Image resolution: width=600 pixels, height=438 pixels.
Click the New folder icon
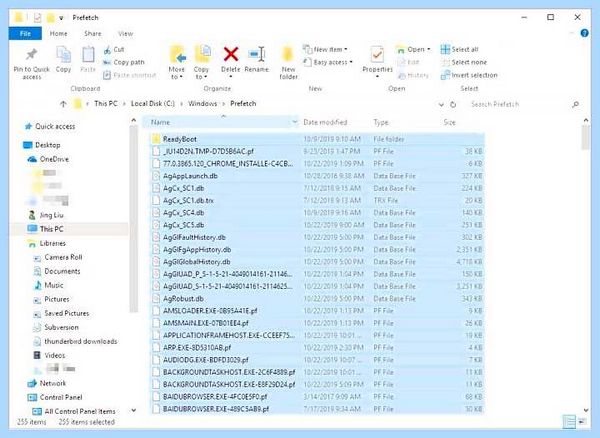tap(288, 54)
